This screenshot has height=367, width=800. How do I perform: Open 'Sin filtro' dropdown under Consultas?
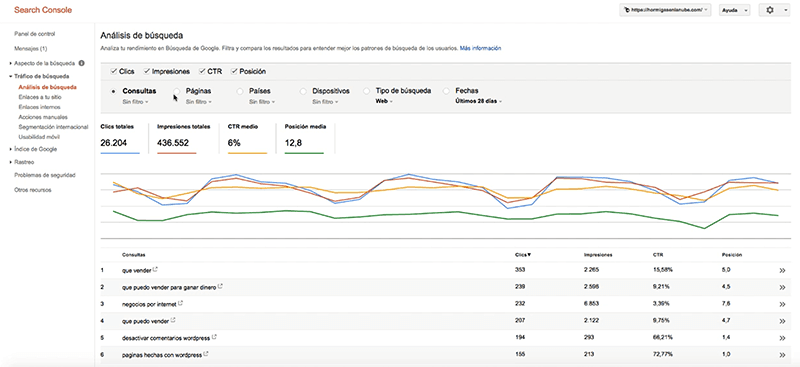pos(135,102)
